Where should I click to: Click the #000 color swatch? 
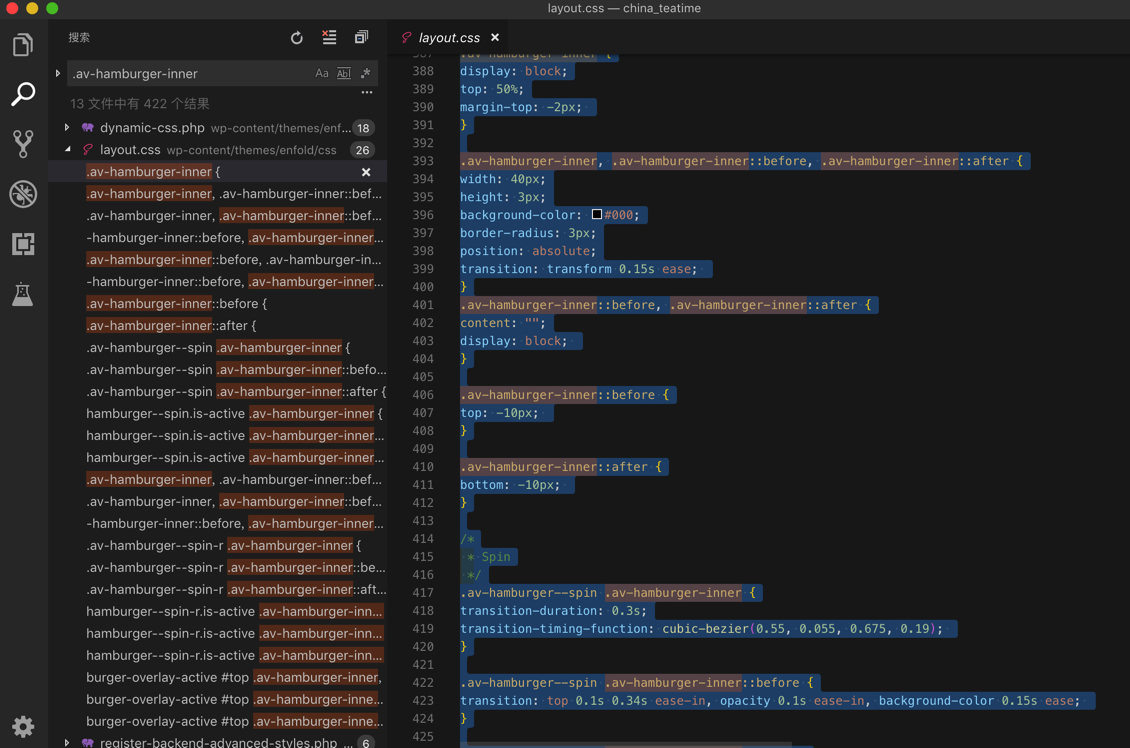click(597, 215)
